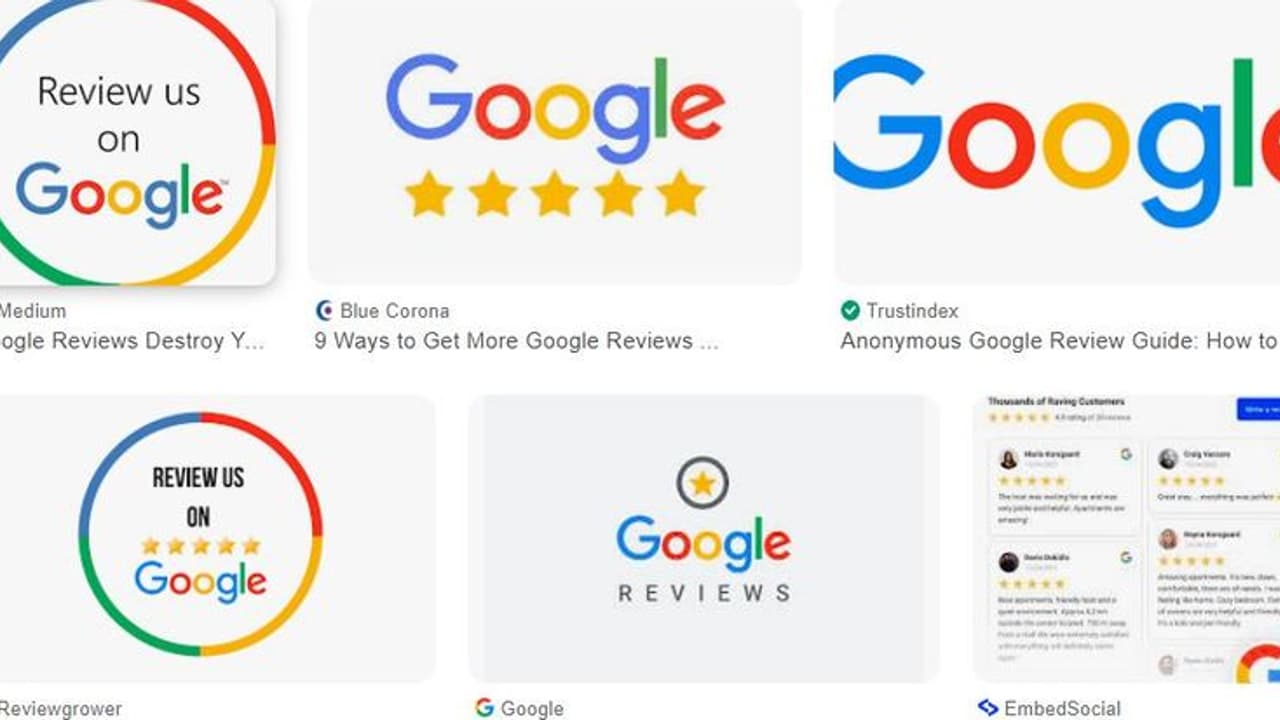This screenshot has height=720, width=1280.
Task: Click the blue button in the EmbedSocial preview
Action: tap(1258, 409)
